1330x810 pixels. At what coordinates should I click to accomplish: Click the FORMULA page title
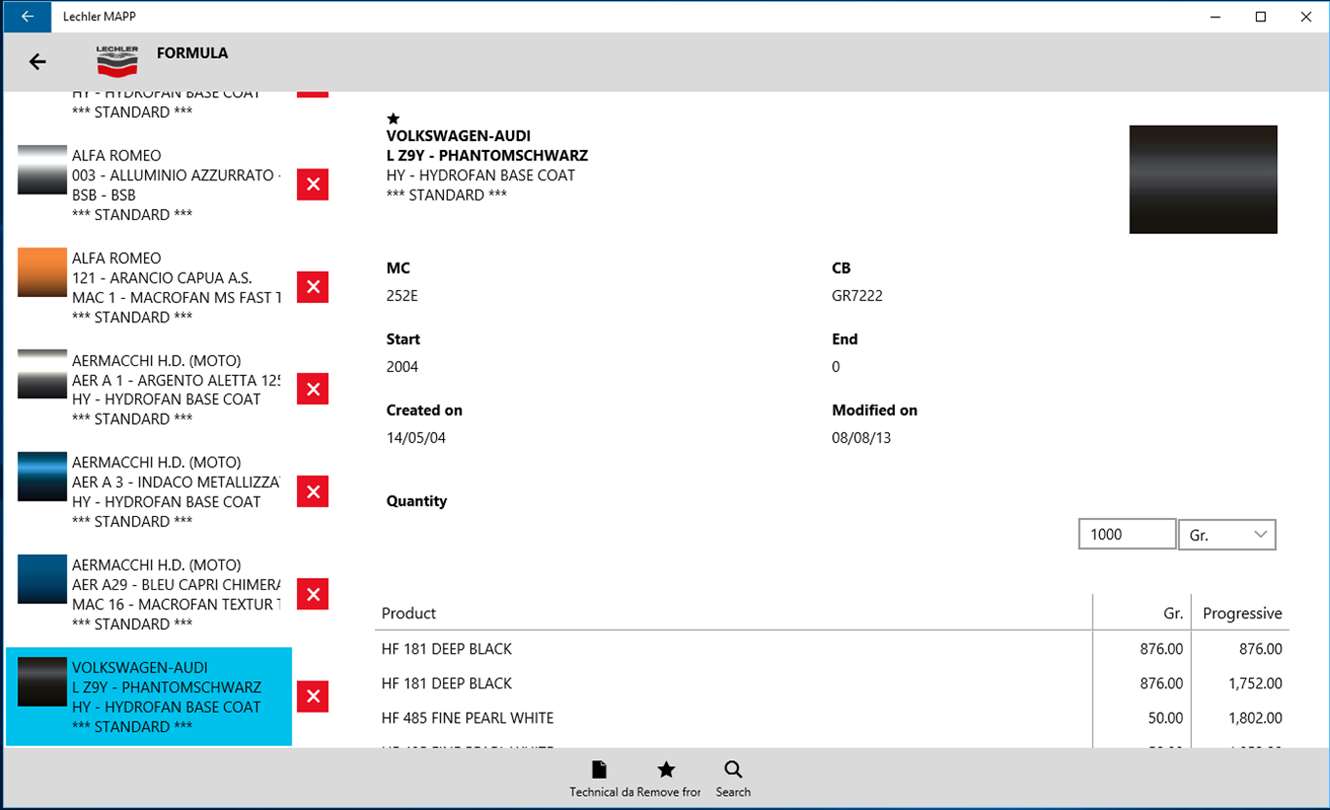tap(192, 53)
